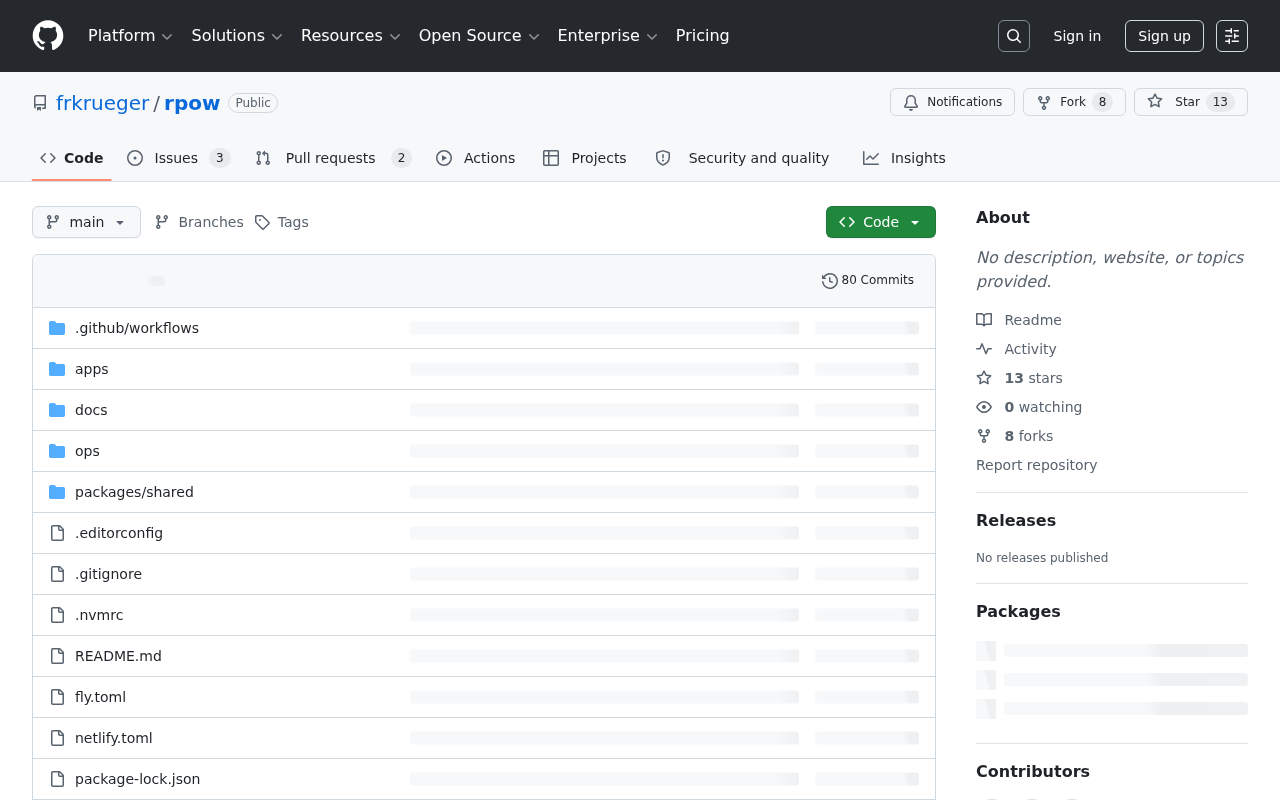Open the packages/shared folder
Viewport: 1280px width, 800px height.
tap(134, 492)
